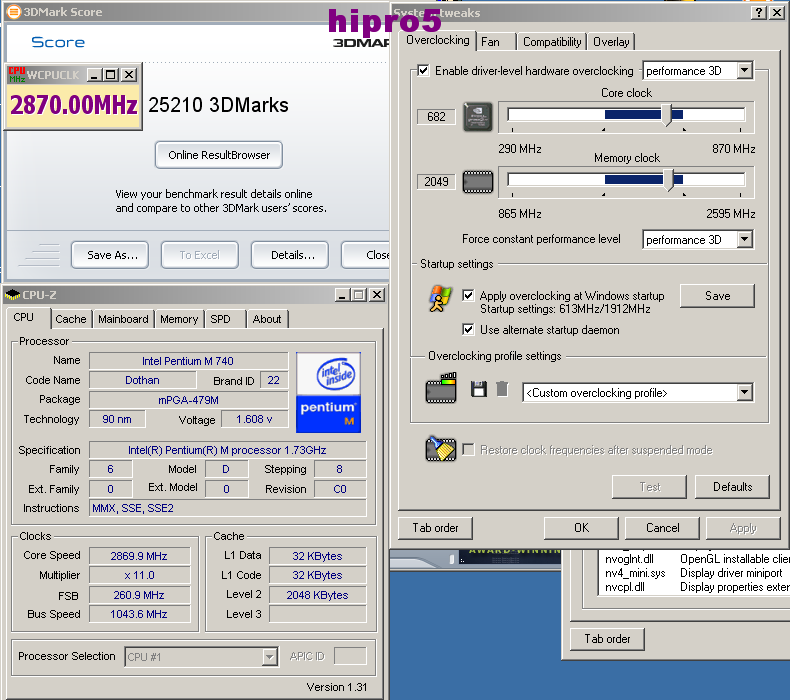Open help with the question mark button
The width and height of the screenshot is (790, 700).
pos(759,13)
